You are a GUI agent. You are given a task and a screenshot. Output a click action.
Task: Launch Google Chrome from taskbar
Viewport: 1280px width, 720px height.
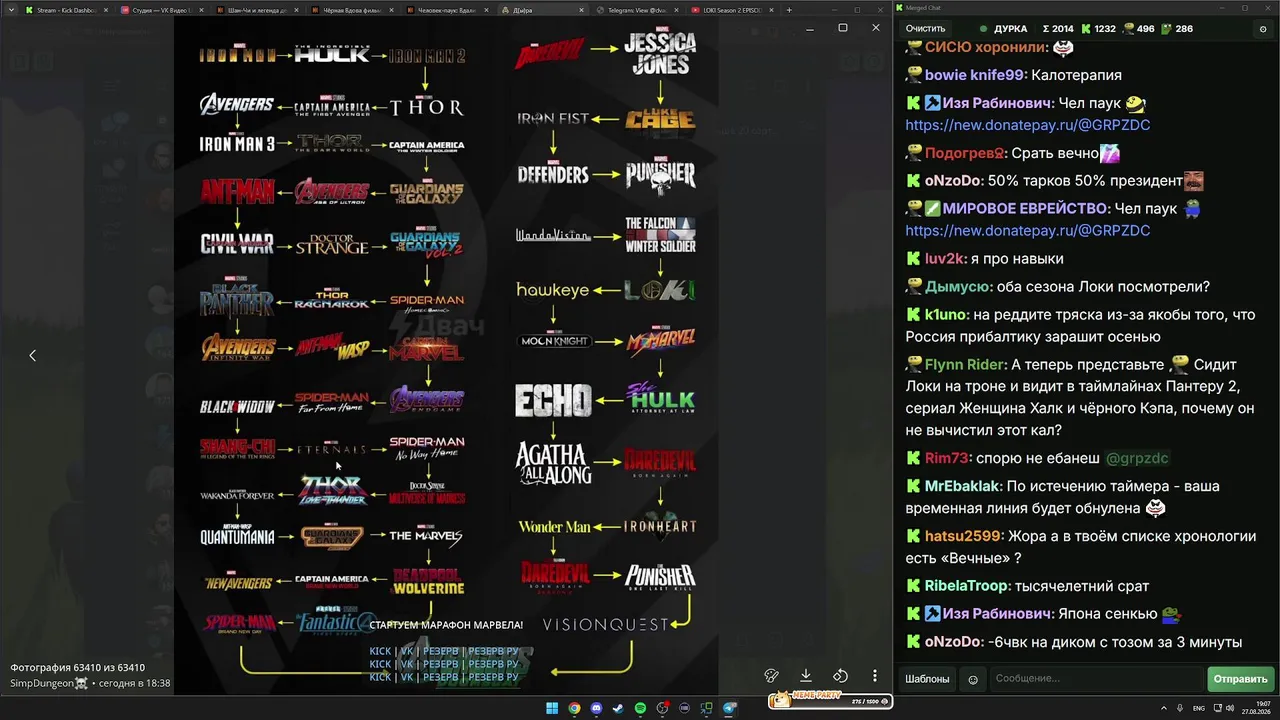[574, 709]
